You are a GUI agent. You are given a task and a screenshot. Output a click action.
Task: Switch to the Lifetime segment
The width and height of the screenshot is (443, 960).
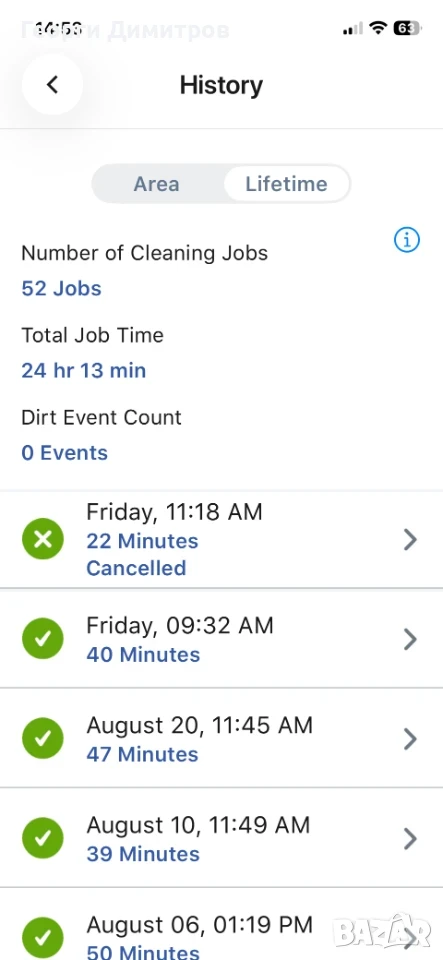coord(286,184)
